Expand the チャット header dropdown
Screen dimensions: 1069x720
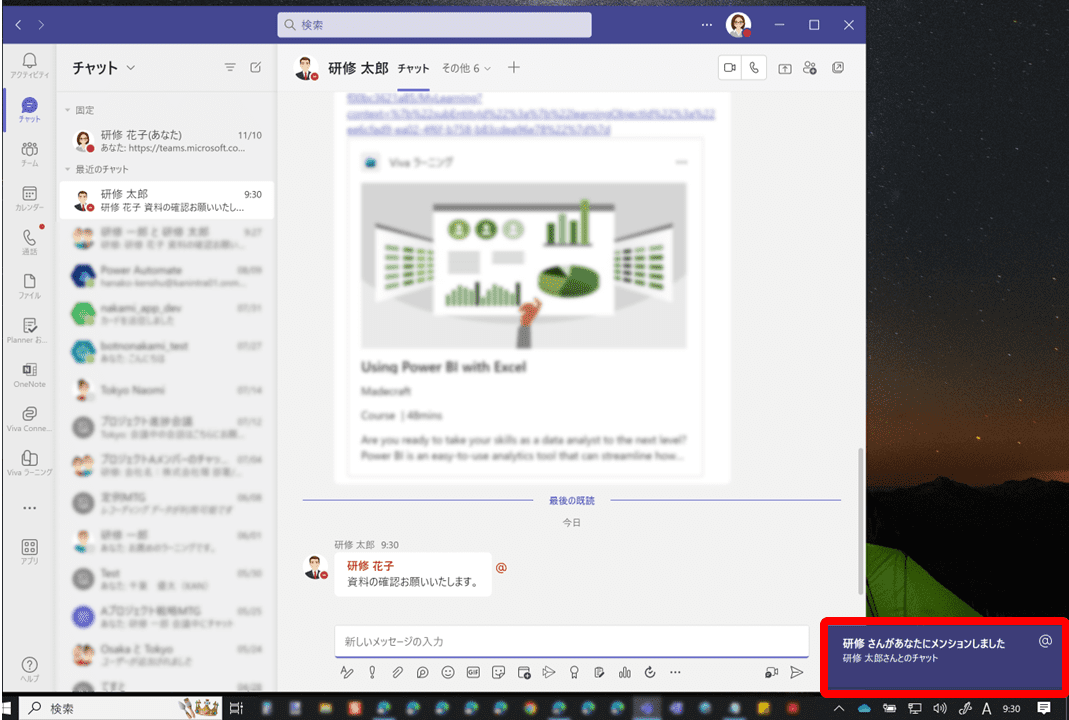130,68
